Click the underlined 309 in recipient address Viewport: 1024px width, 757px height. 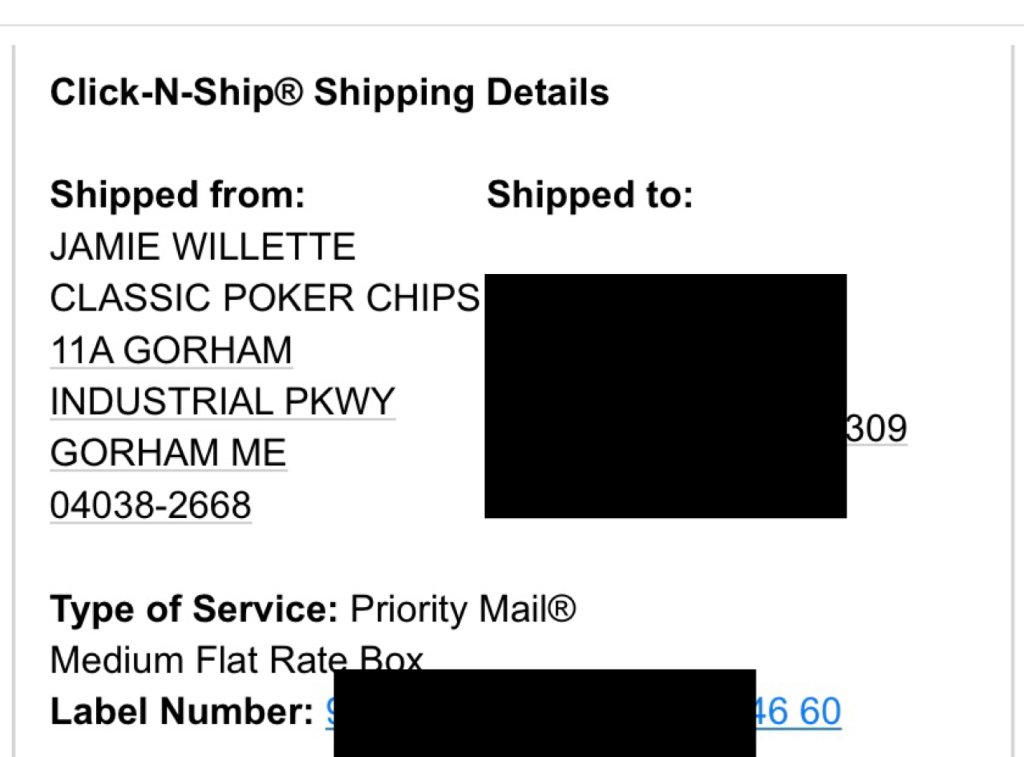tap(877, 429)
